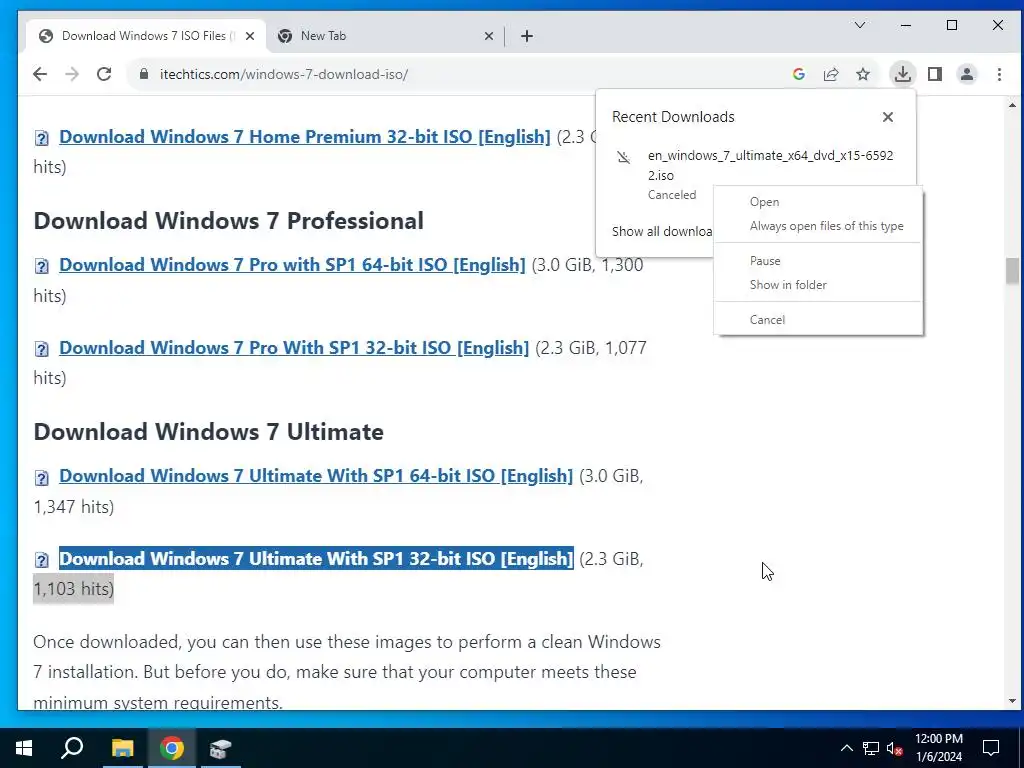Screen dimensions: 1024x768
Task: Click the Download Windows 7 Professional heading
Action: click(229, 221)
